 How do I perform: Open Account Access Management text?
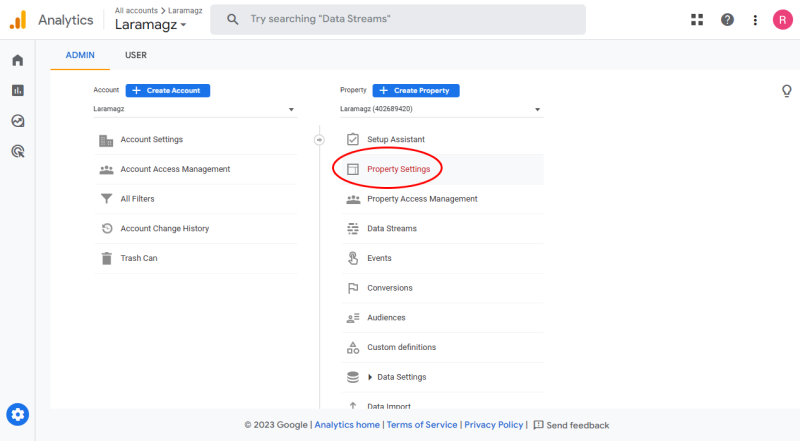tap(175, 169)
